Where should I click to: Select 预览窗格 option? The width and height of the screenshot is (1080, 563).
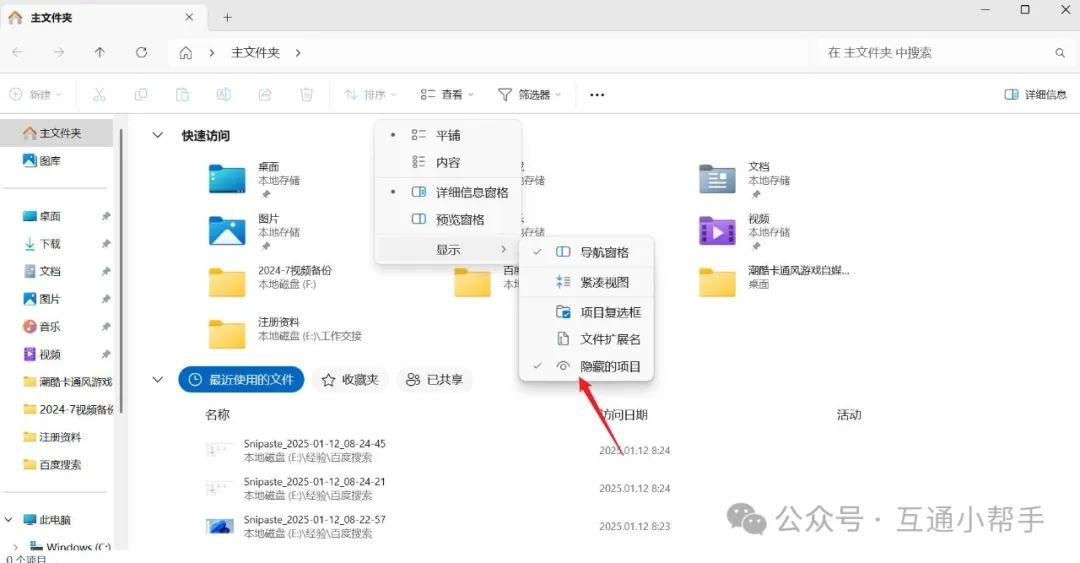coord(448,220)
